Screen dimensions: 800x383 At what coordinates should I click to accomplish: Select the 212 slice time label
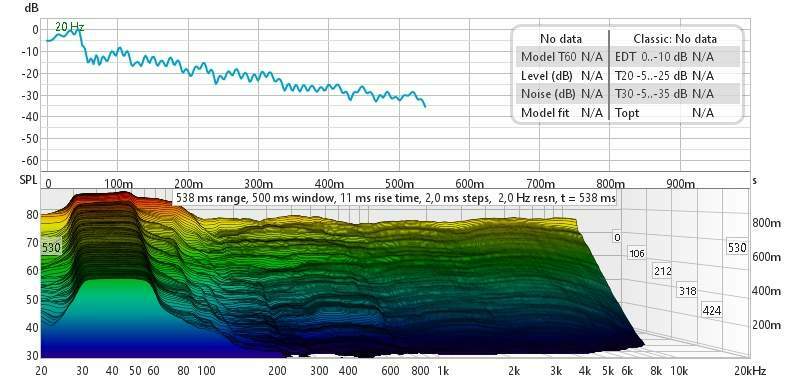[662, 271]
